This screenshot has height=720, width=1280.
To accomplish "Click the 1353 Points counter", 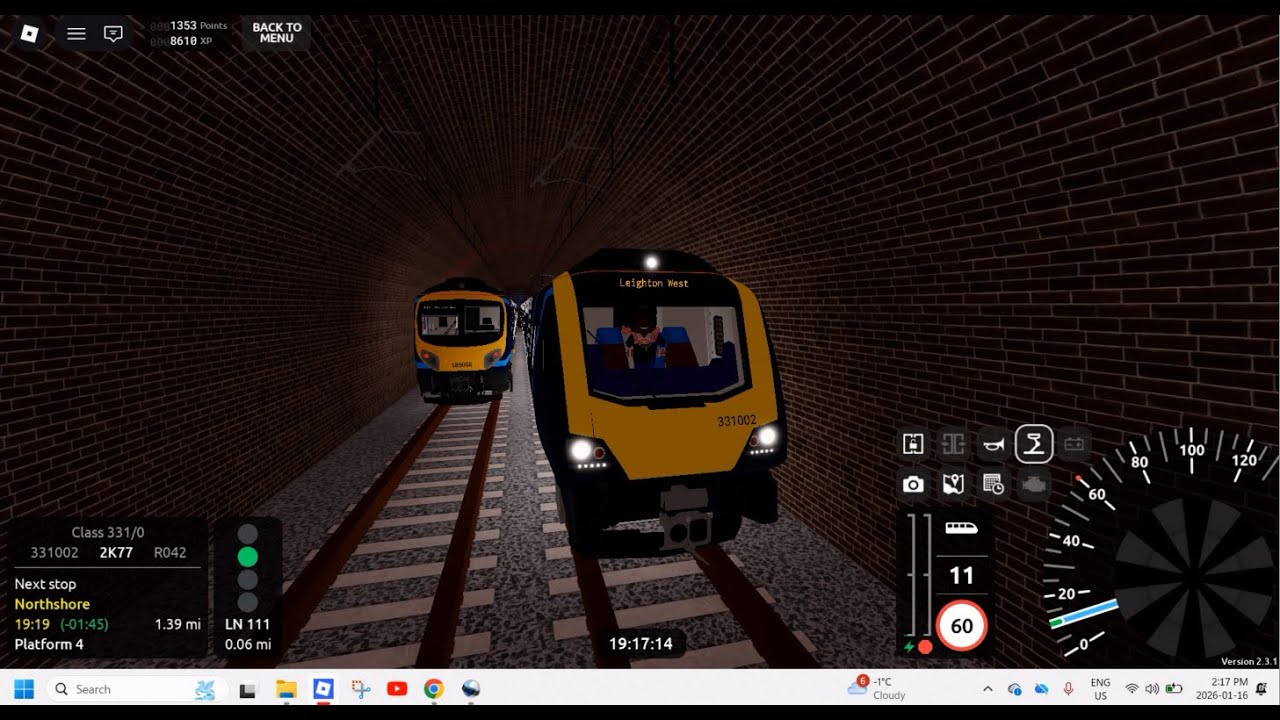I will (x=198, y=25).
